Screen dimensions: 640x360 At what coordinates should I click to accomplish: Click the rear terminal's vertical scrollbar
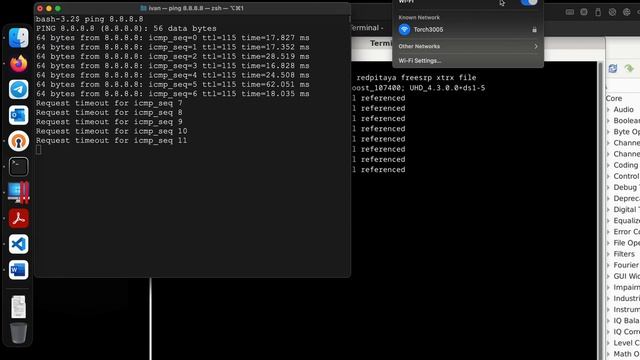[x=600, y=211]
